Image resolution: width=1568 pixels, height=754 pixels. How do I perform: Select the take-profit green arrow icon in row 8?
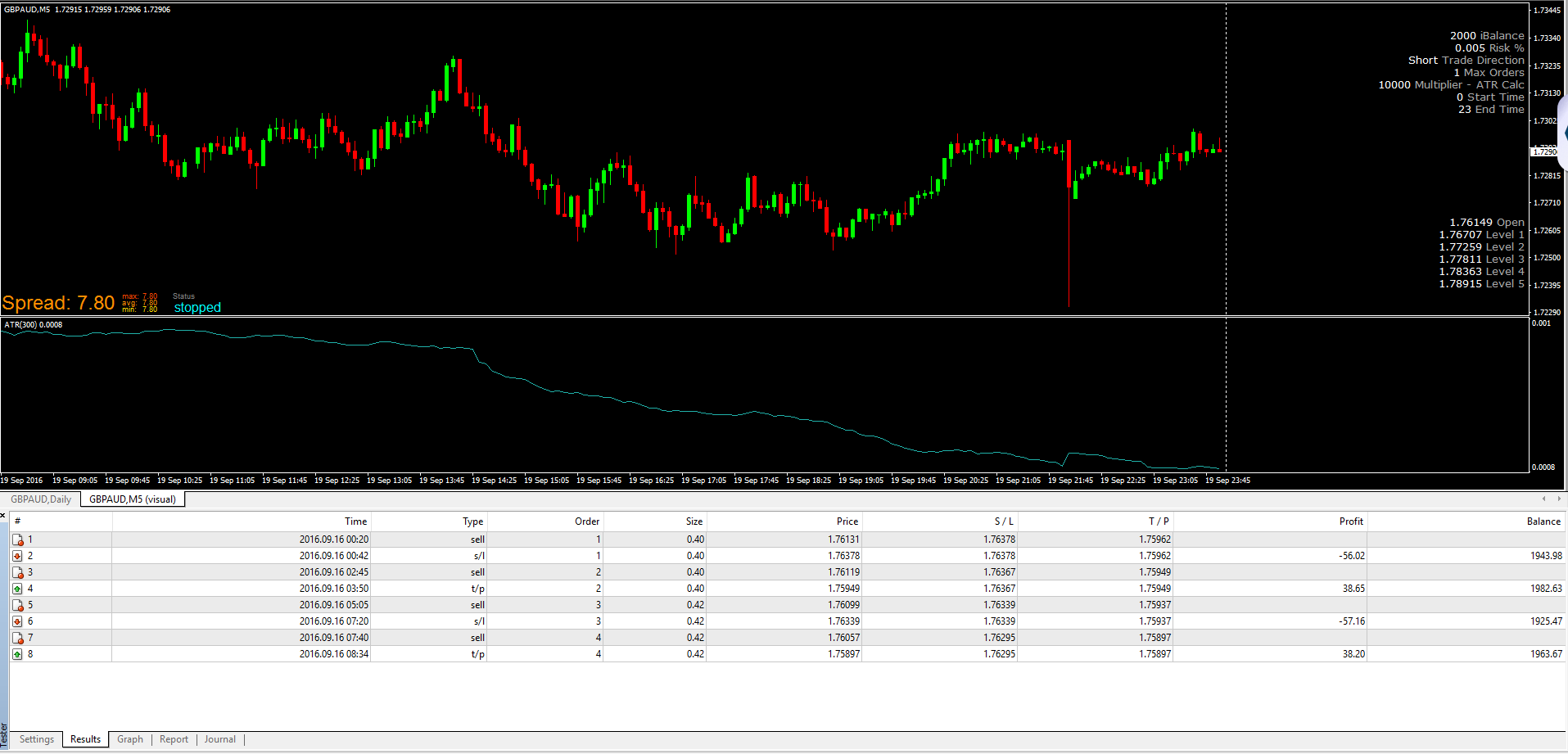point(17,654)
